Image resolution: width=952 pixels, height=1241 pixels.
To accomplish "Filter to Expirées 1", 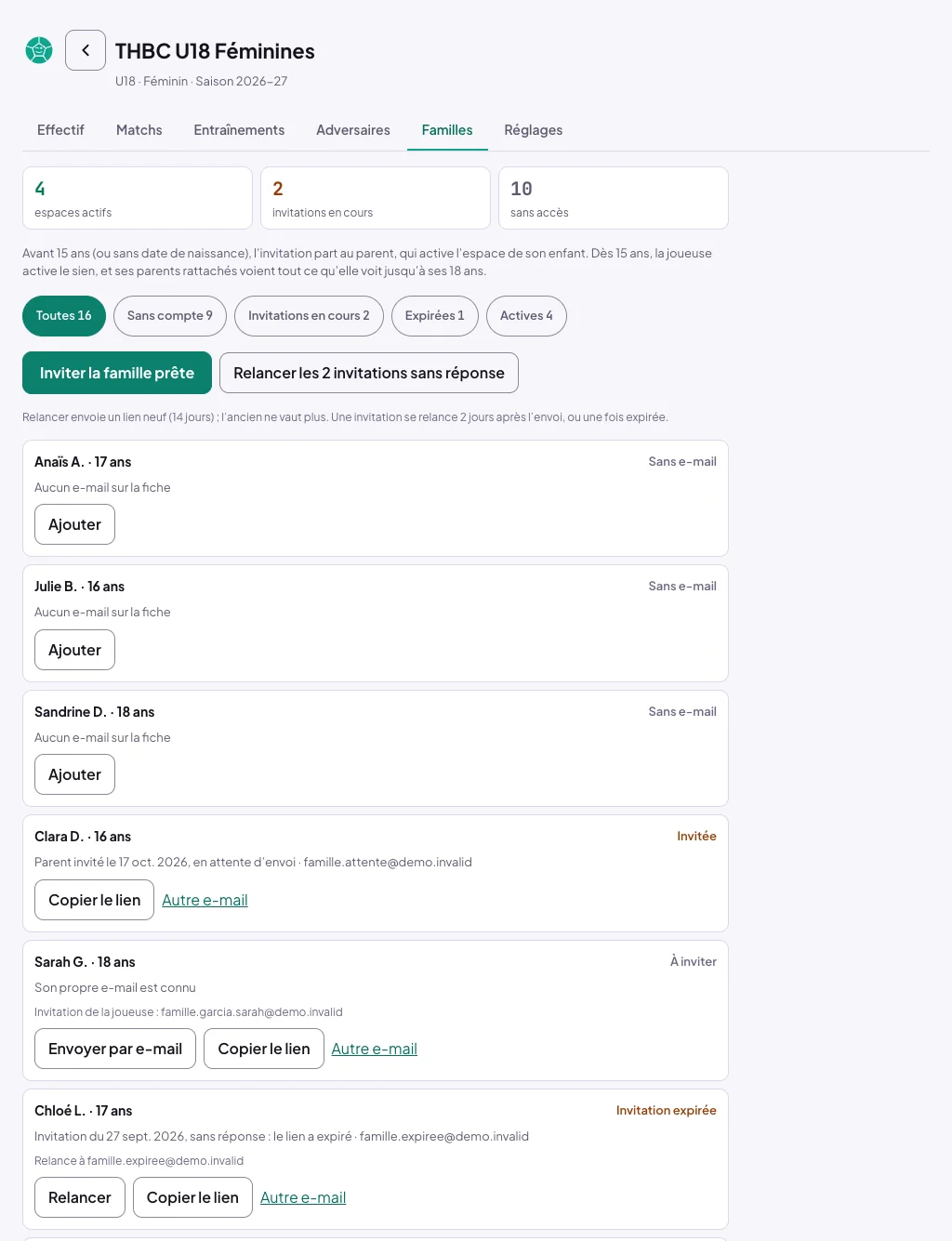I will pos(435,316).
